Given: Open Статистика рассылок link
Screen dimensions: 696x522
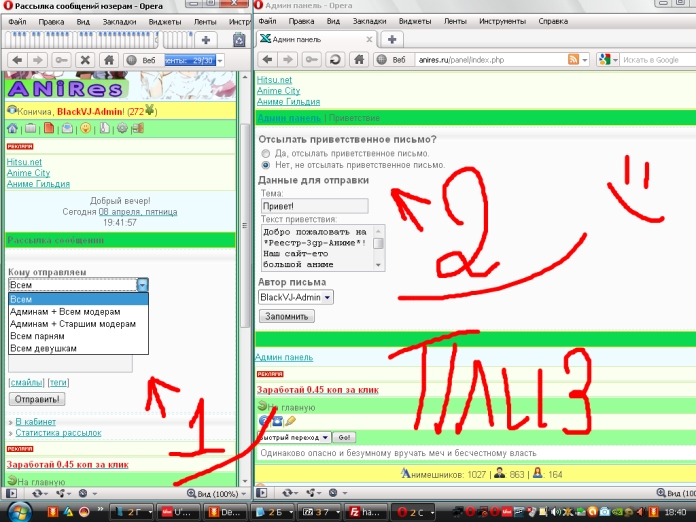Looking at the screenshot, I should (x=58, y=433).
